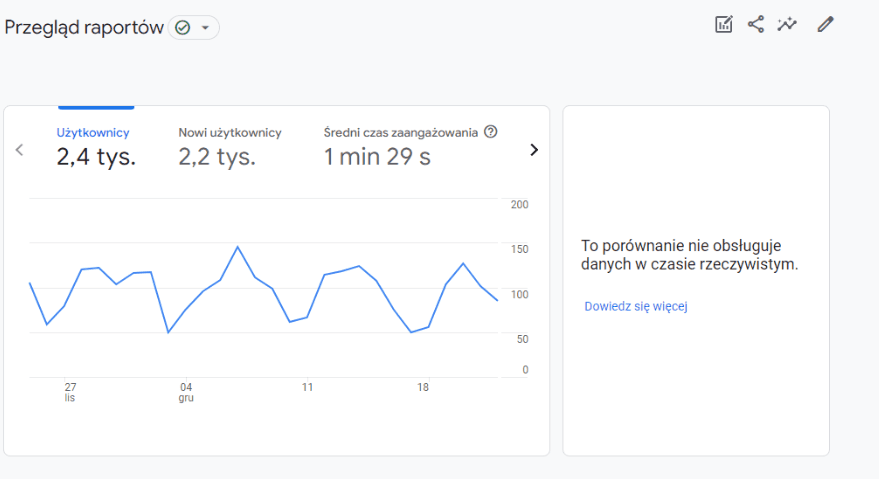Viewport: 879px width, 479px height.
Task: Expand dropdown arrow next to Przegląd raportów
Action: click(205, 28)
